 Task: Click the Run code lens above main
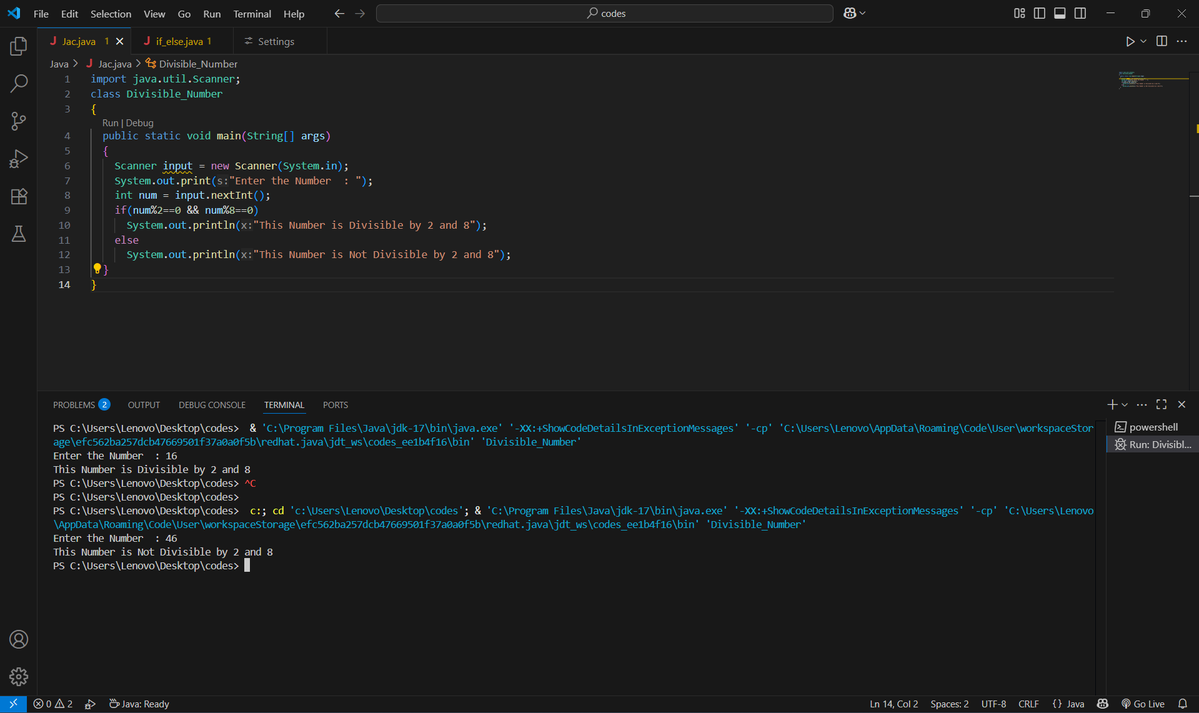[x=110, y=122]
